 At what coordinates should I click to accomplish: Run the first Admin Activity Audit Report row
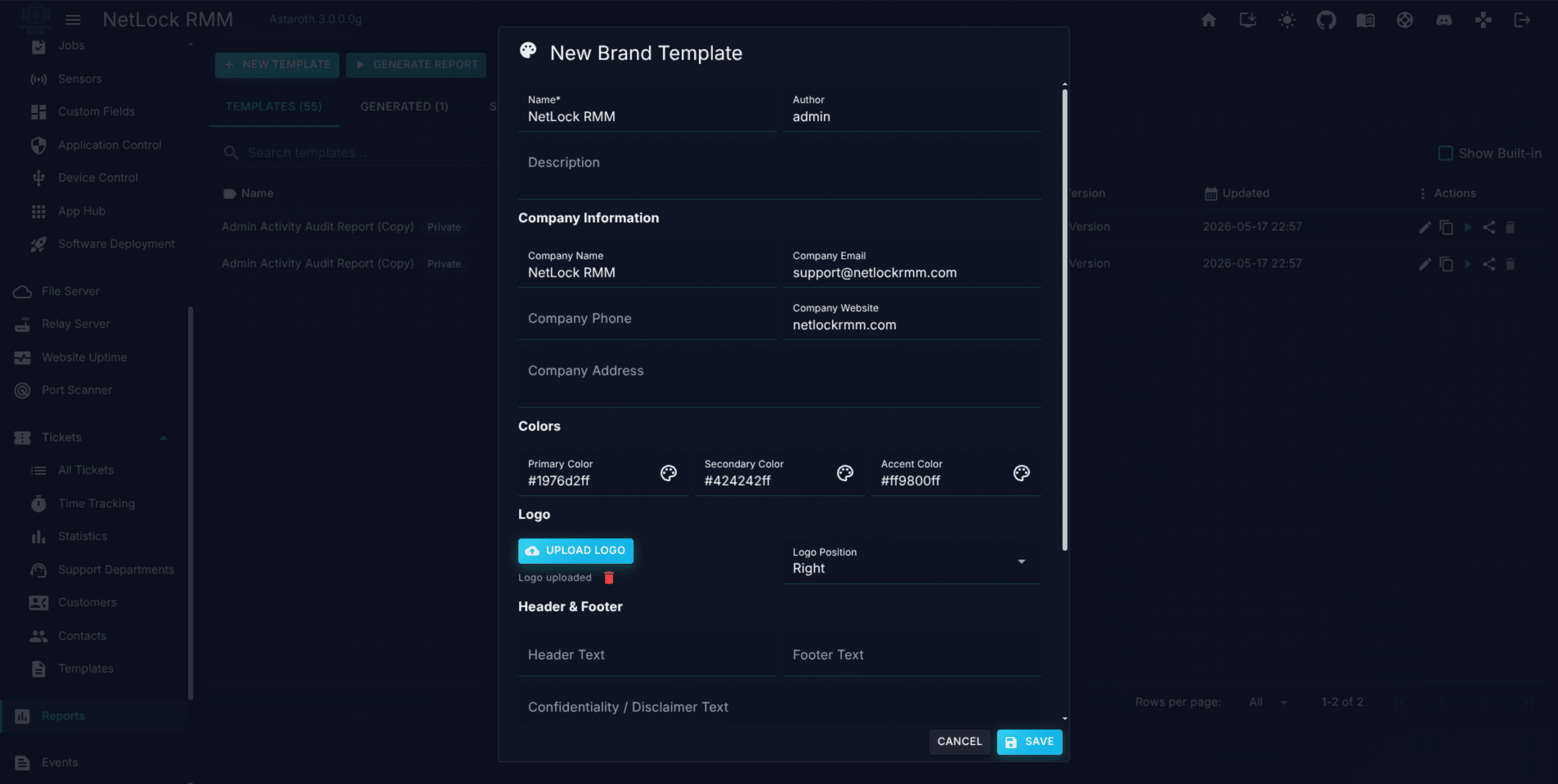1467,227
